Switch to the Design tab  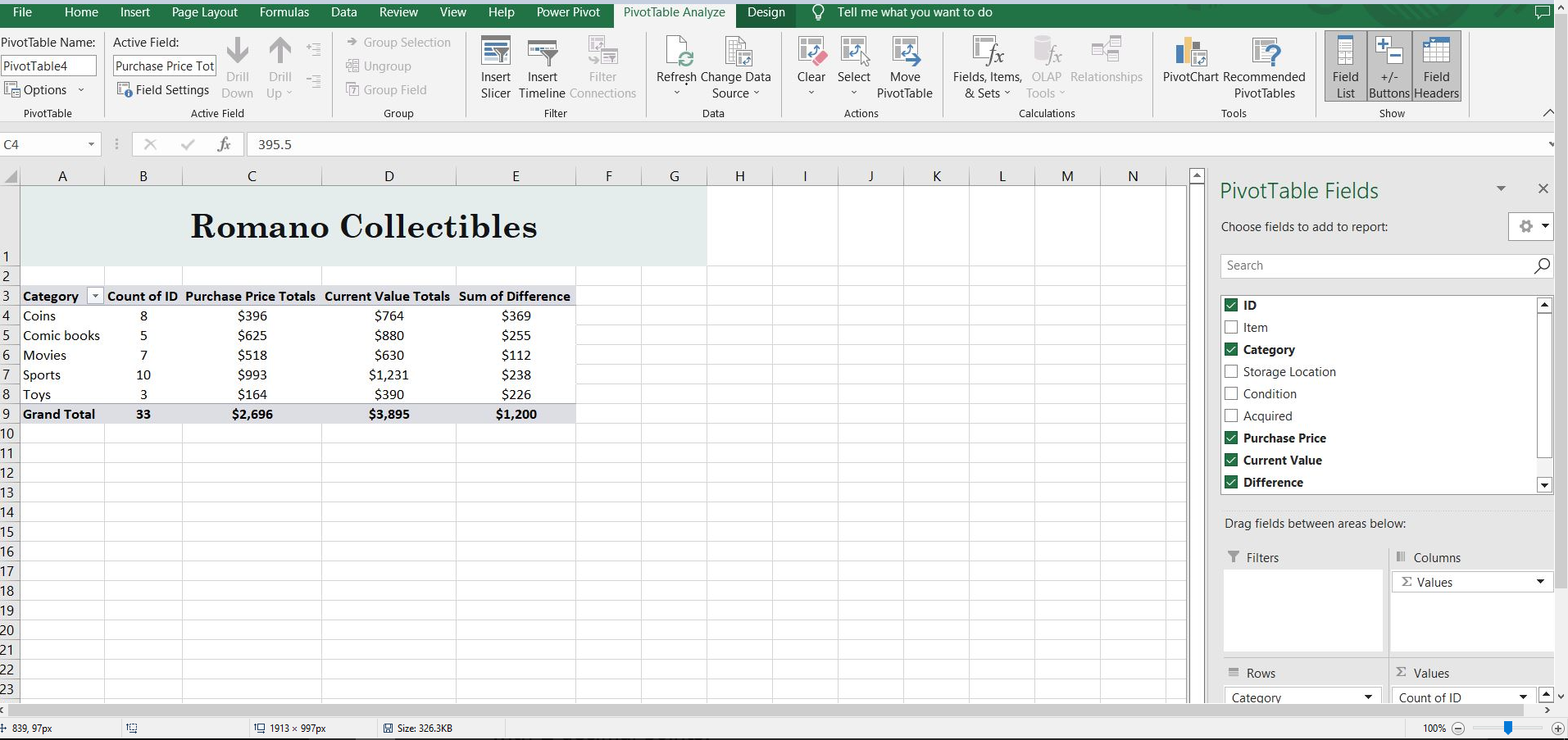(x=766, y=12)
